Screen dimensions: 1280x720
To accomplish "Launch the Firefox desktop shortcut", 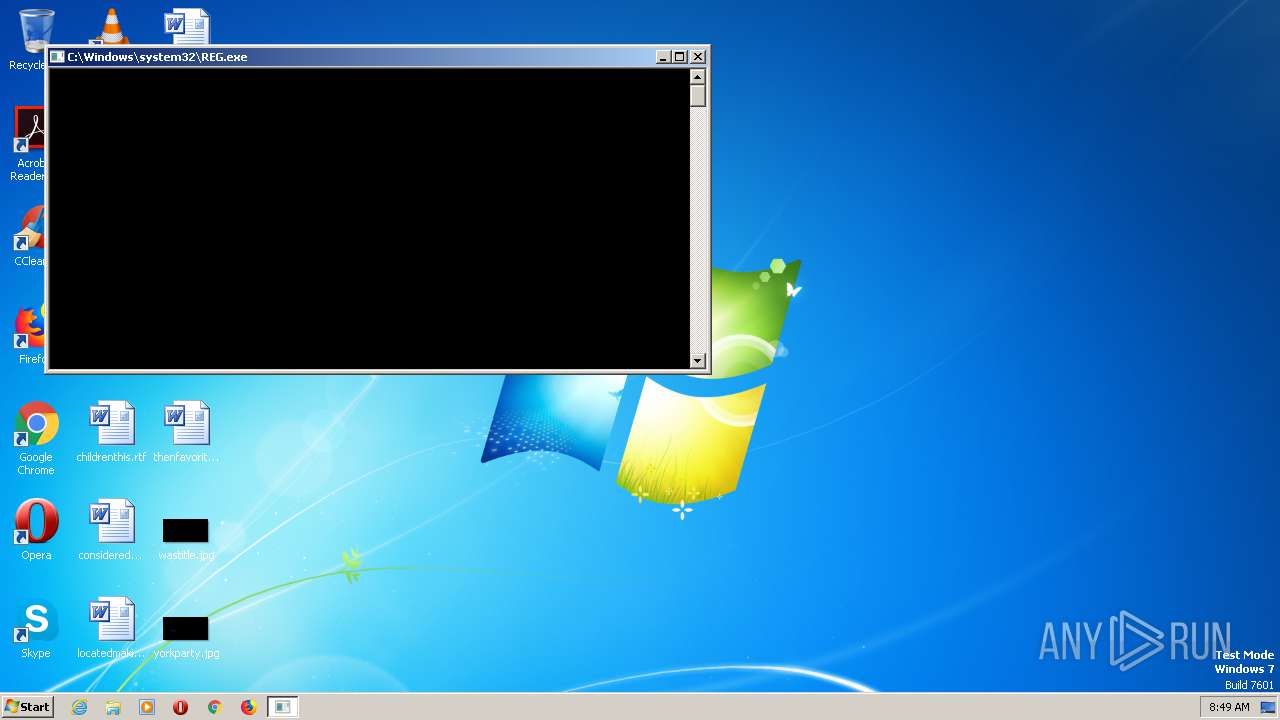I will click(30, 335).
